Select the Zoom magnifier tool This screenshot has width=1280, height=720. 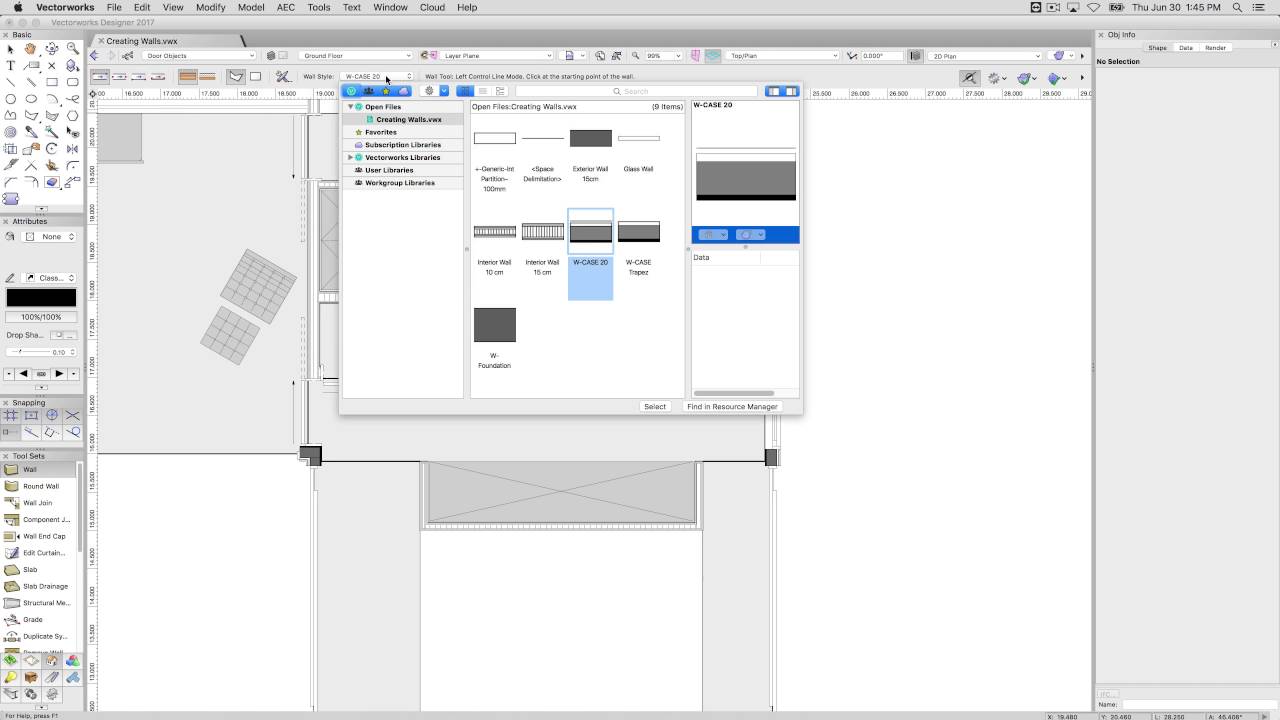point(73,48)
